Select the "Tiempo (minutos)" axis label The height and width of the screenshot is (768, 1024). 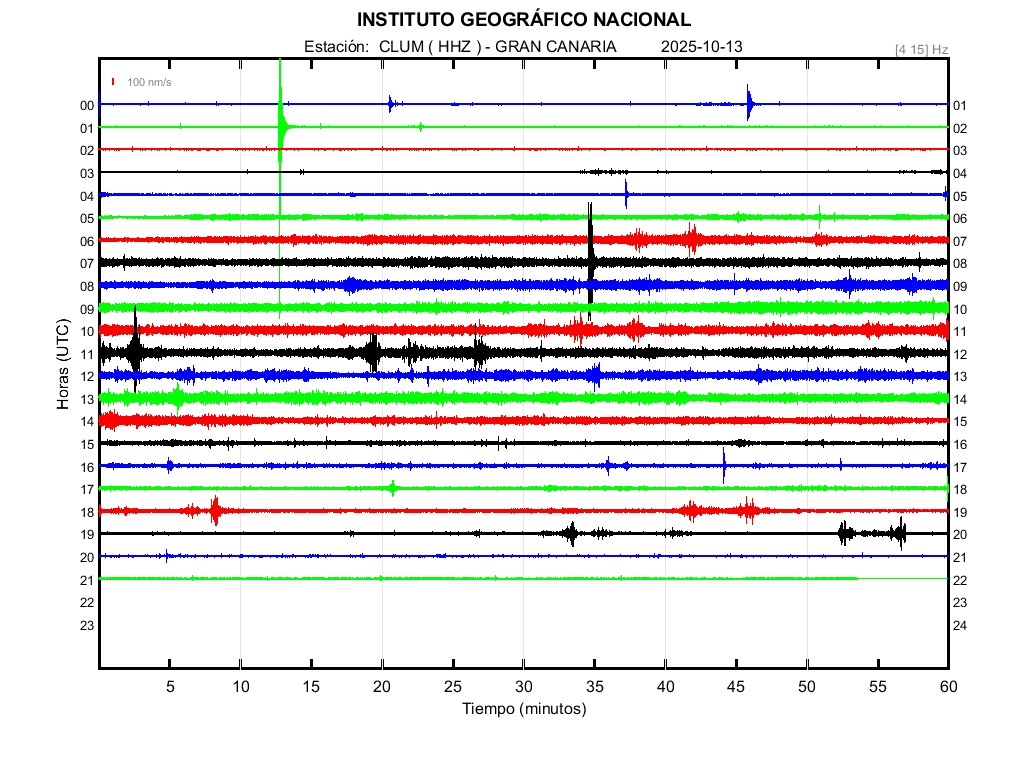coord(523,709)
